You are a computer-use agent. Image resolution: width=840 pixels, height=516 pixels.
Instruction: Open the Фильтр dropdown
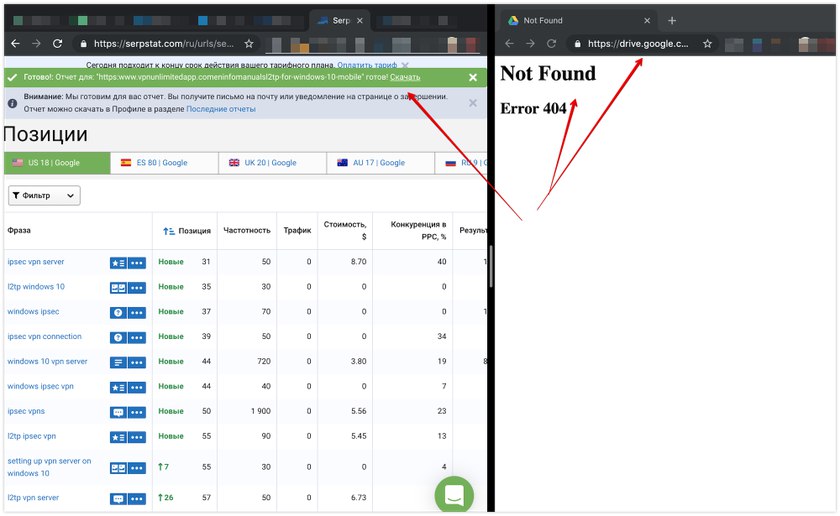(44, 196)
